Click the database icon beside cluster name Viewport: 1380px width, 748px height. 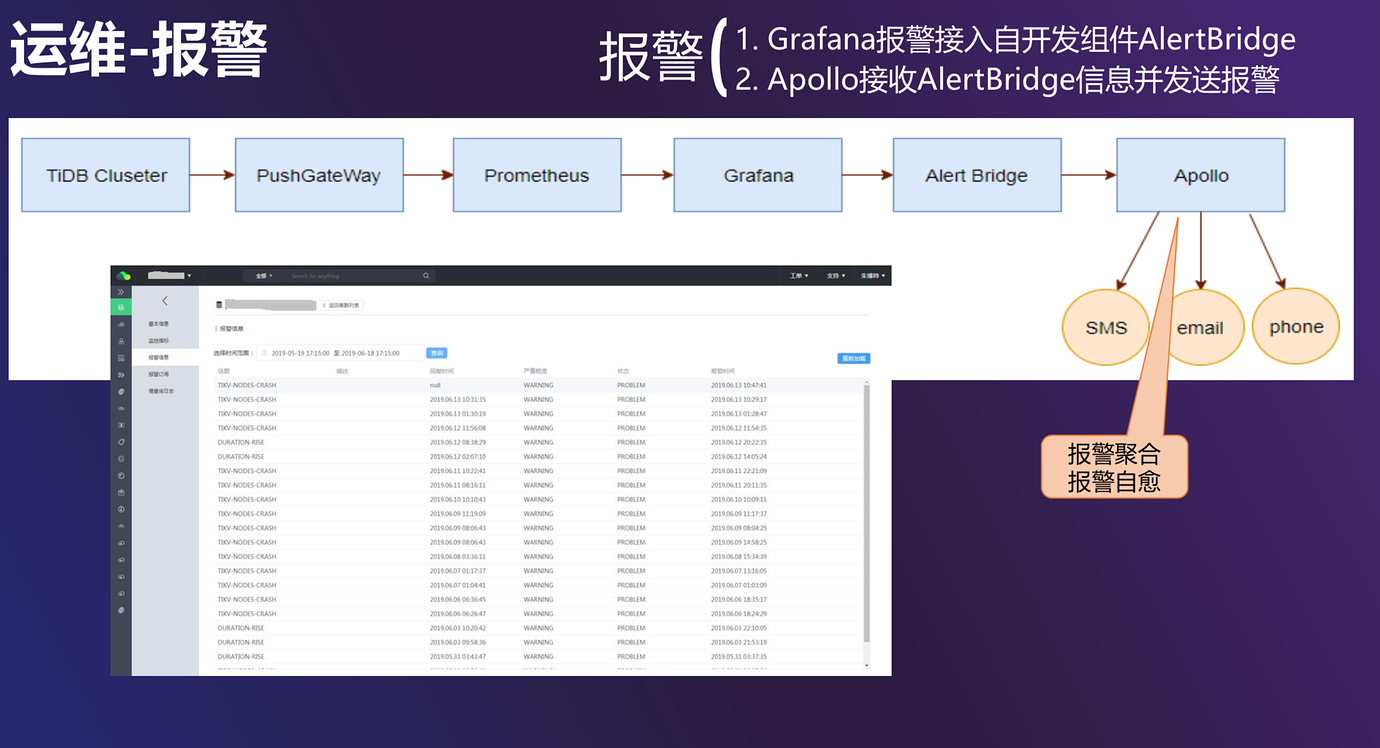[x=219, y=303]
